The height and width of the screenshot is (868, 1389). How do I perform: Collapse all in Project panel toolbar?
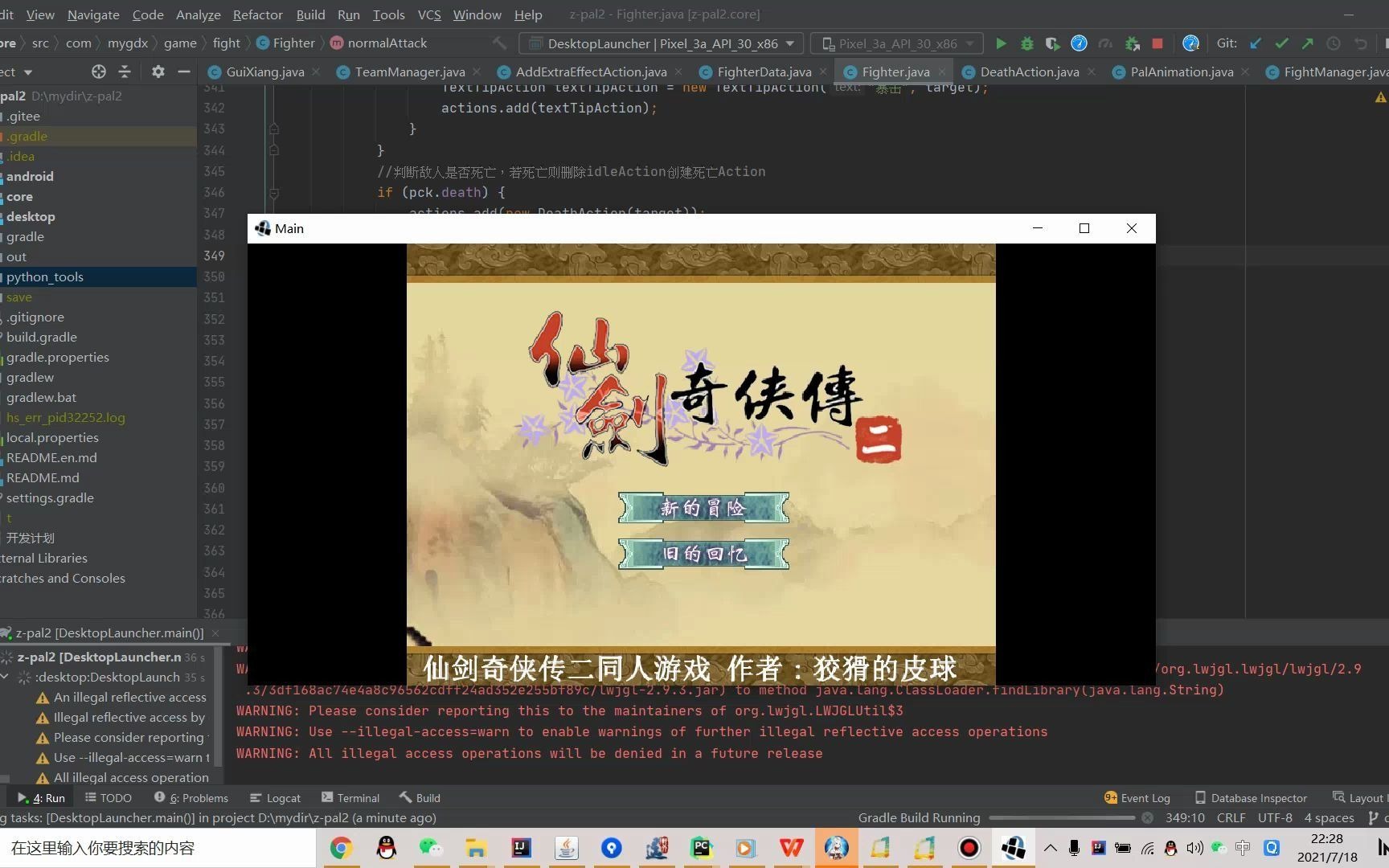tap(125, 72)
